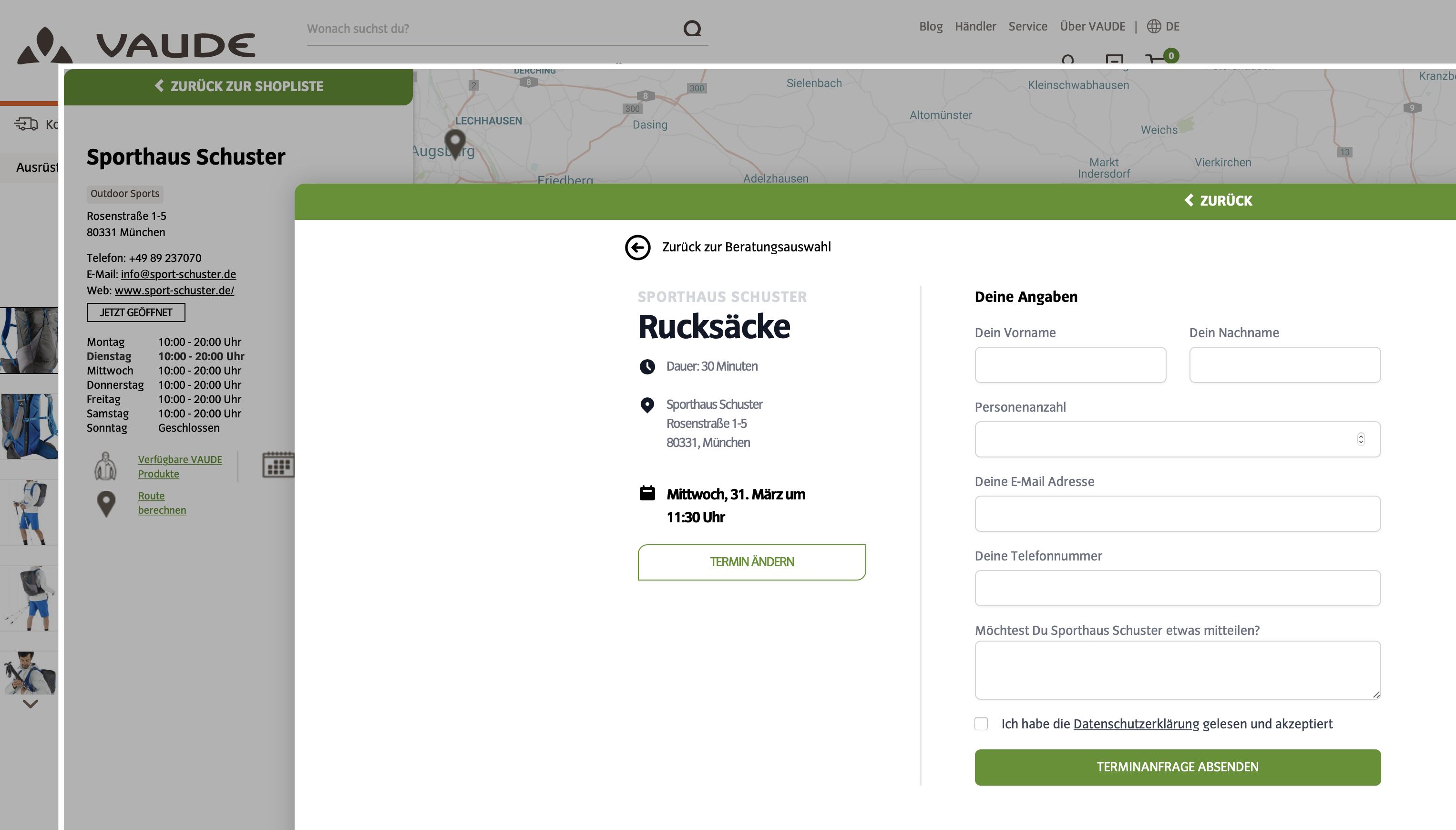1456x830 pixels.
Task: Click Zurück zur Beratungsauswahl text link
Action: point(746,247)
